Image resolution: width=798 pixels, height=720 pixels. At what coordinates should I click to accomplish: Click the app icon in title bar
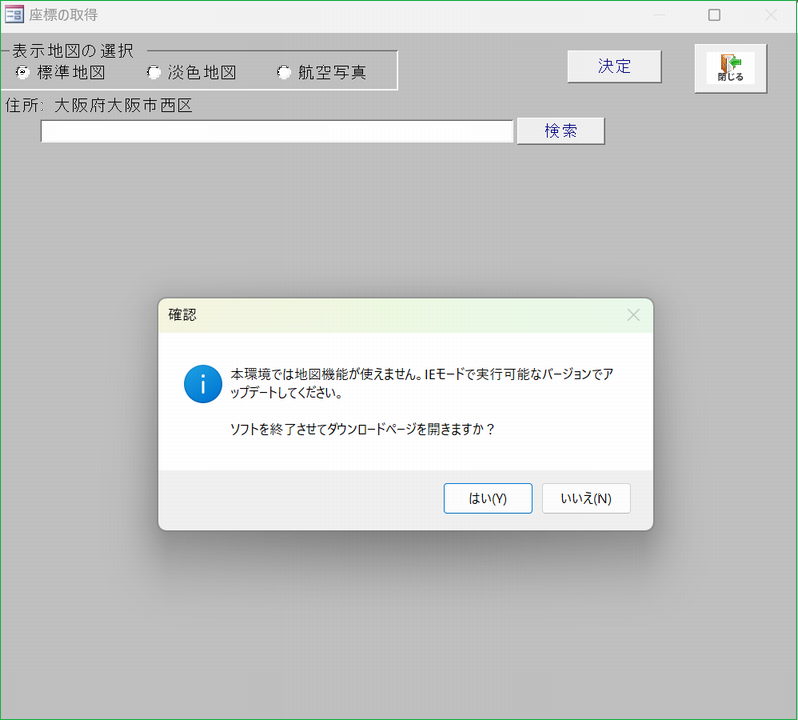point(15,15)
